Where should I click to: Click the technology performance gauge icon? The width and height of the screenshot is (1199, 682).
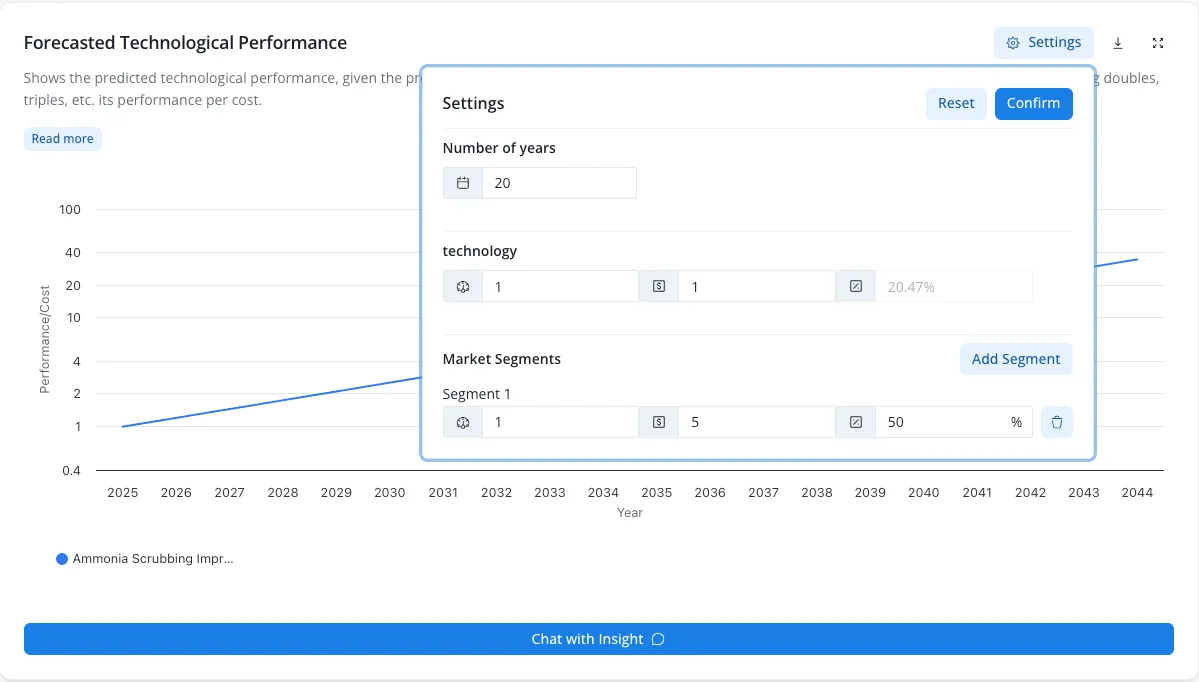click(x=463, y=287)
